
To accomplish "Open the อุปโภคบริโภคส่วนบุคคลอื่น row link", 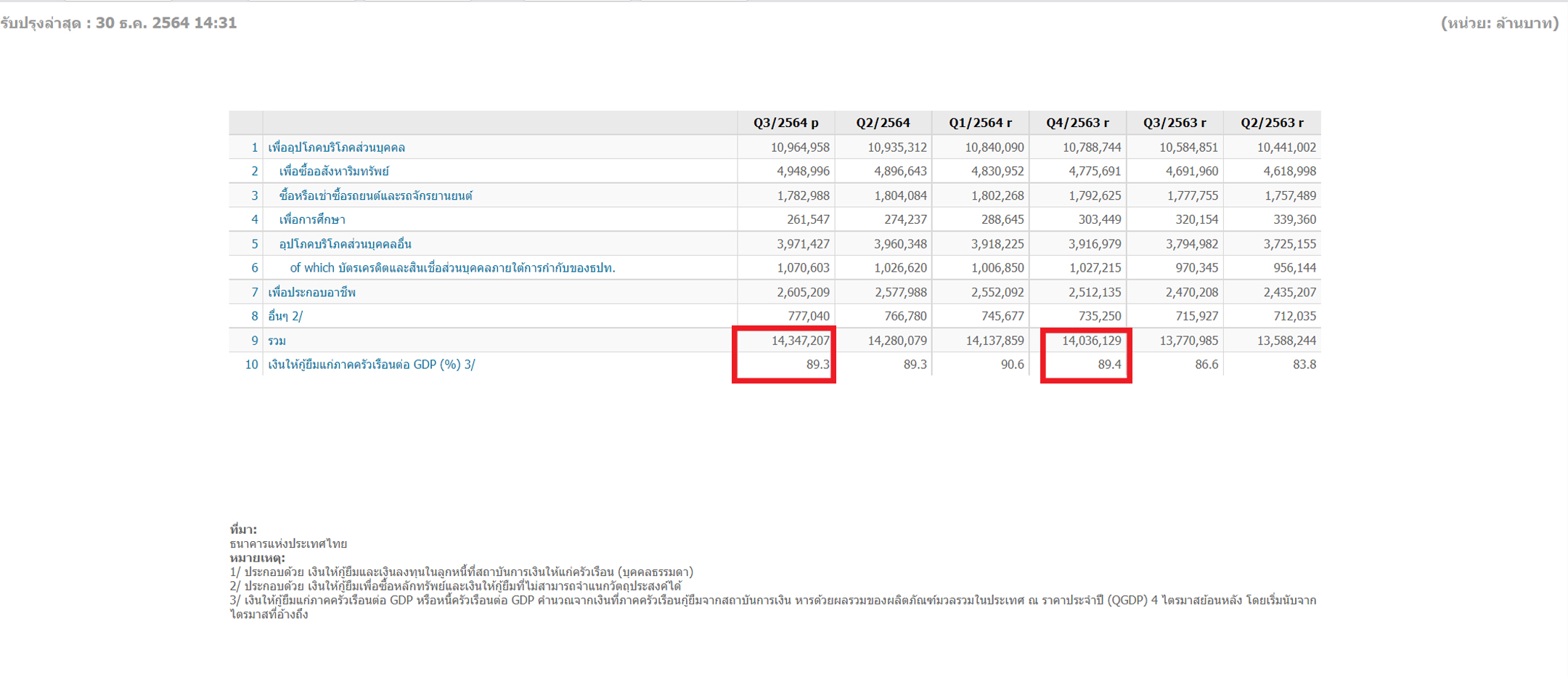I will click(345, 244).
